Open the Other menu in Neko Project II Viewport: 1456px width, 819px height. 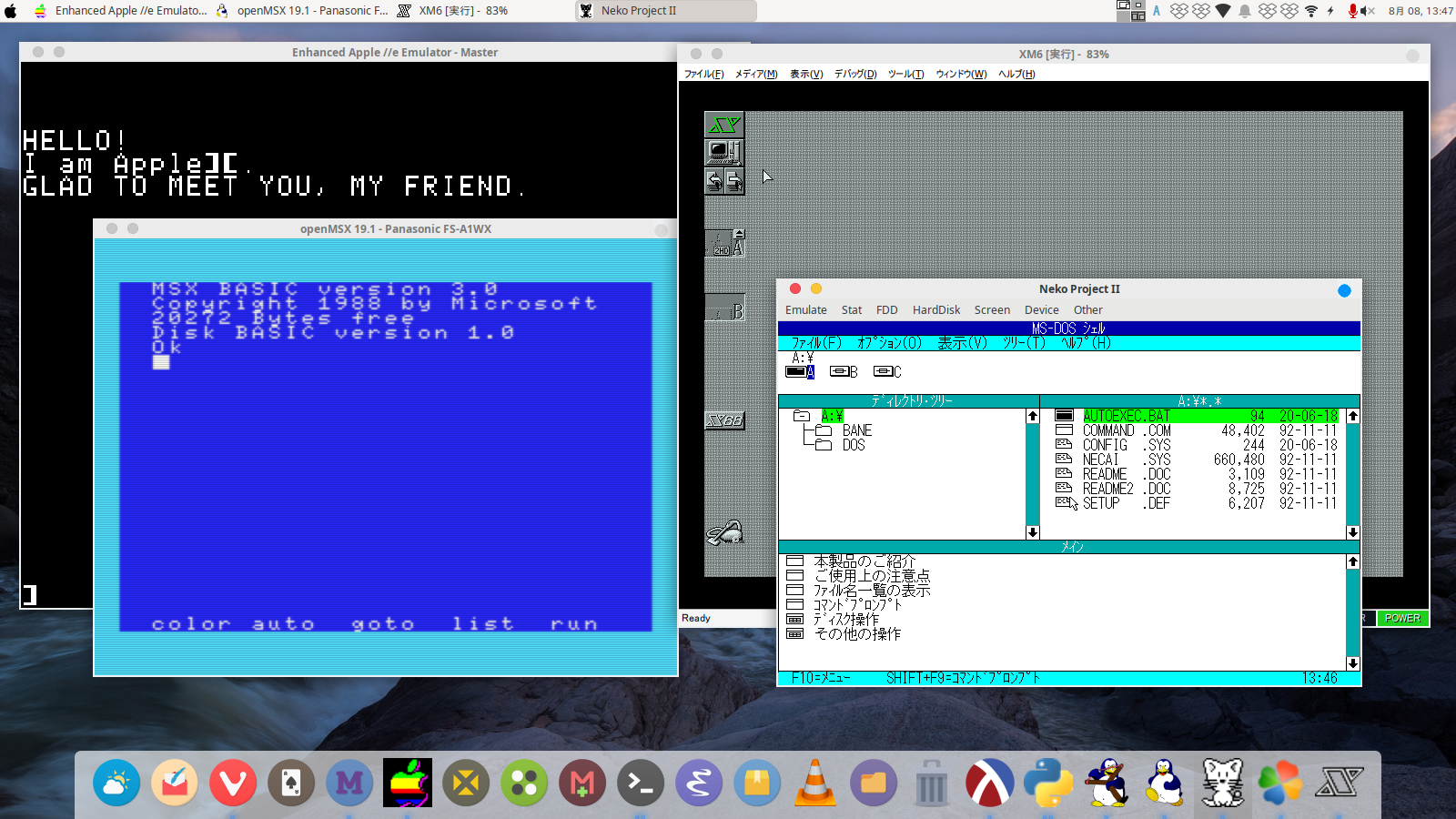(1088, 310)
